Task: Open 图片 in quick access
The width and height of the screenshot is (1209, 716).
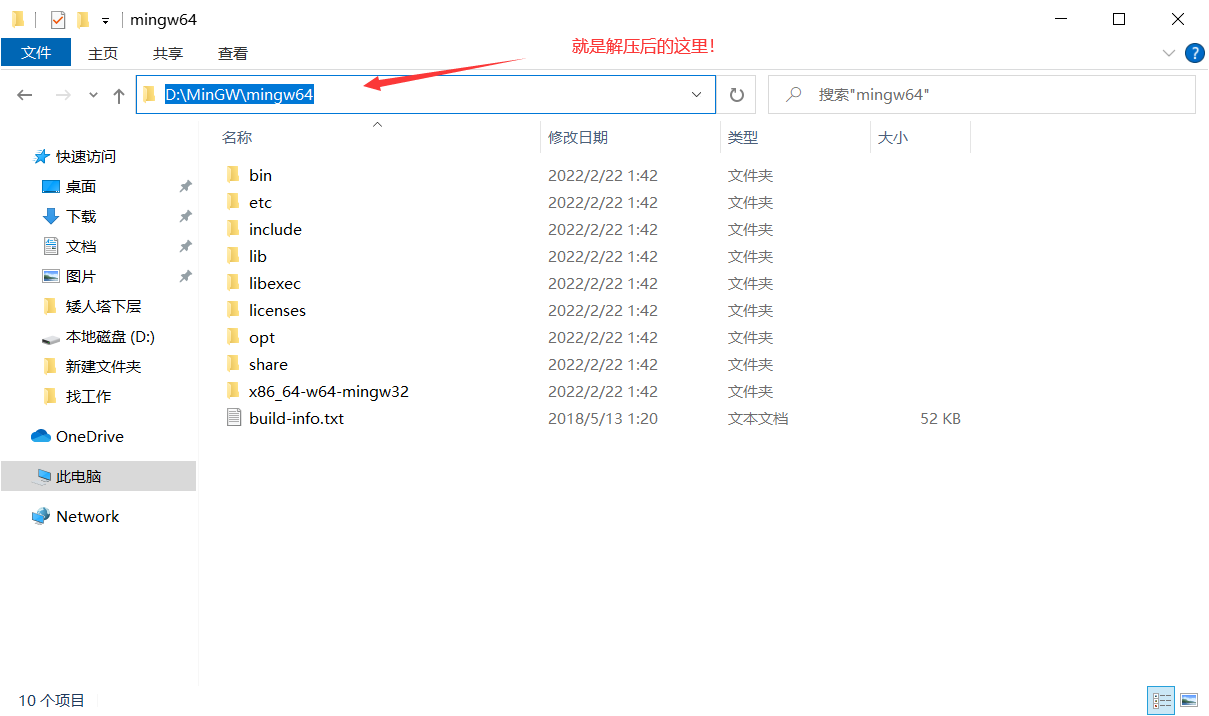Action: [81, 276]
